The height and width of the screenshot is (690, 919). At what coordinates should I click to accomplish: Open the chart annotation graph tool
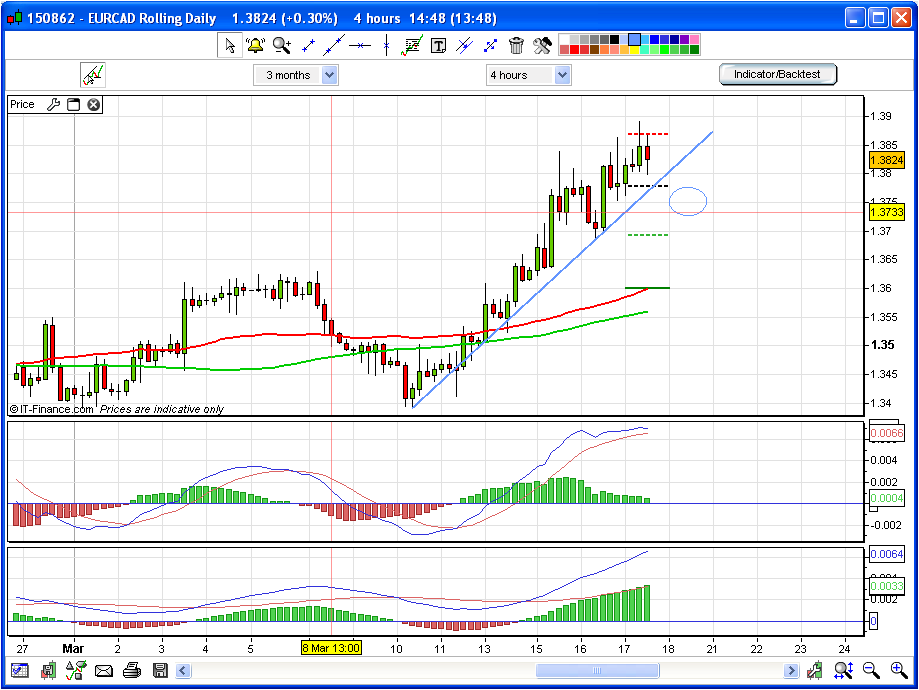tap(412, 45)
